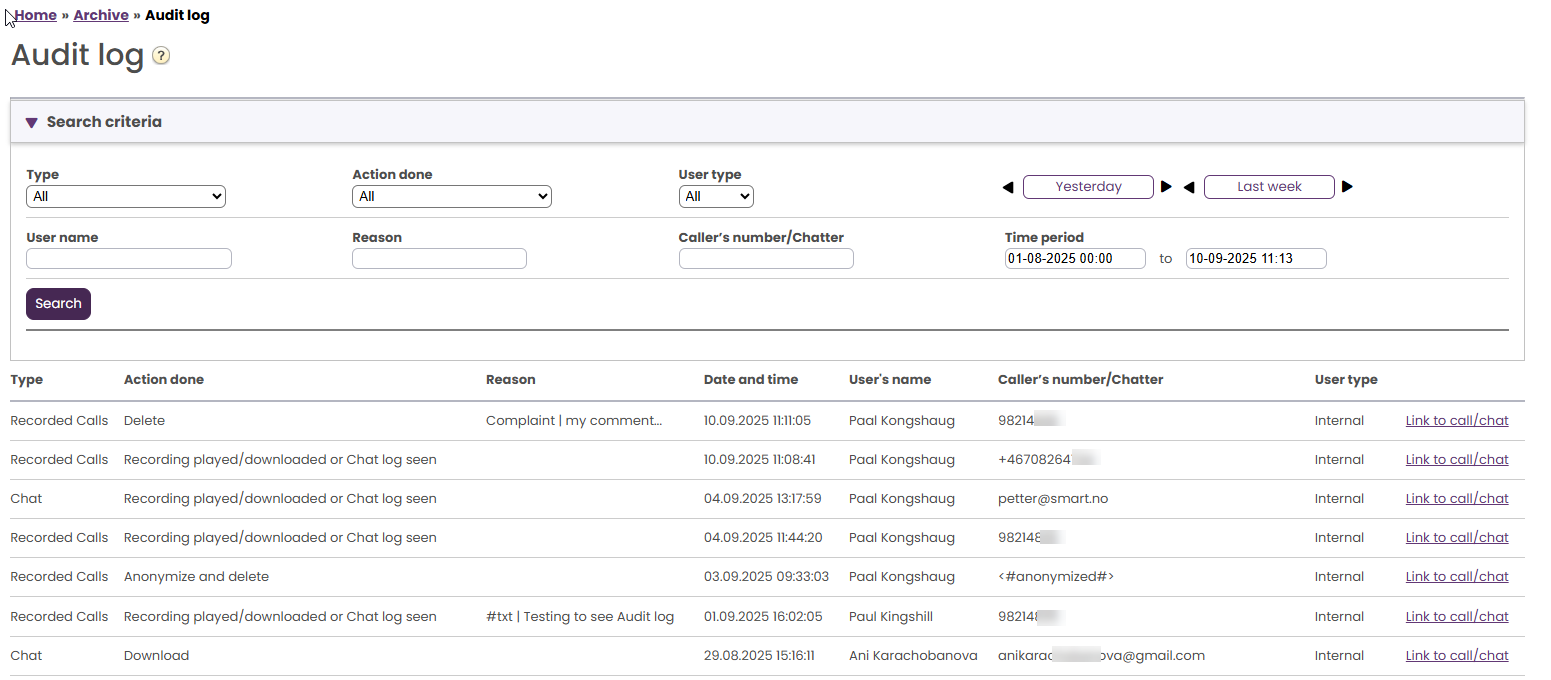Click the Caller's number/Chatter input field

(x=766, y=259)
